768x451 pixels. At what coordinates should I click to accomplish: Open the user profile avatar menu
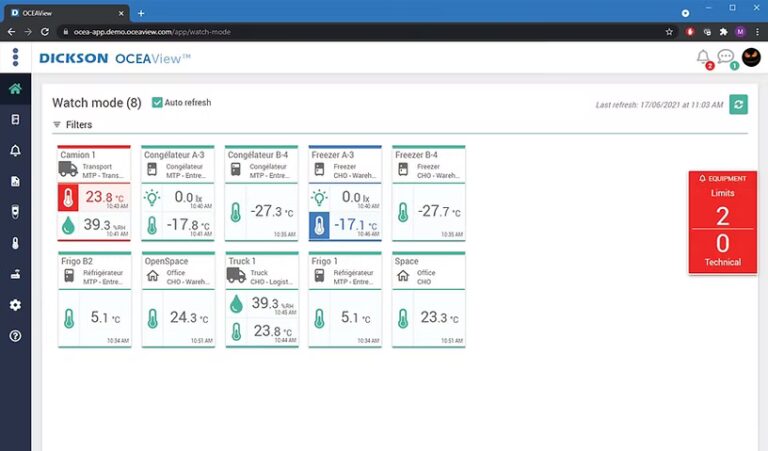click(x=751, y=57)
